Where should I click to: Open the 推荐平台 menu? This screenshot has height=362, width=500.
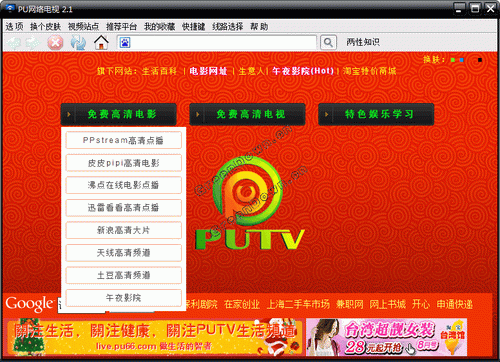point(121,27)
